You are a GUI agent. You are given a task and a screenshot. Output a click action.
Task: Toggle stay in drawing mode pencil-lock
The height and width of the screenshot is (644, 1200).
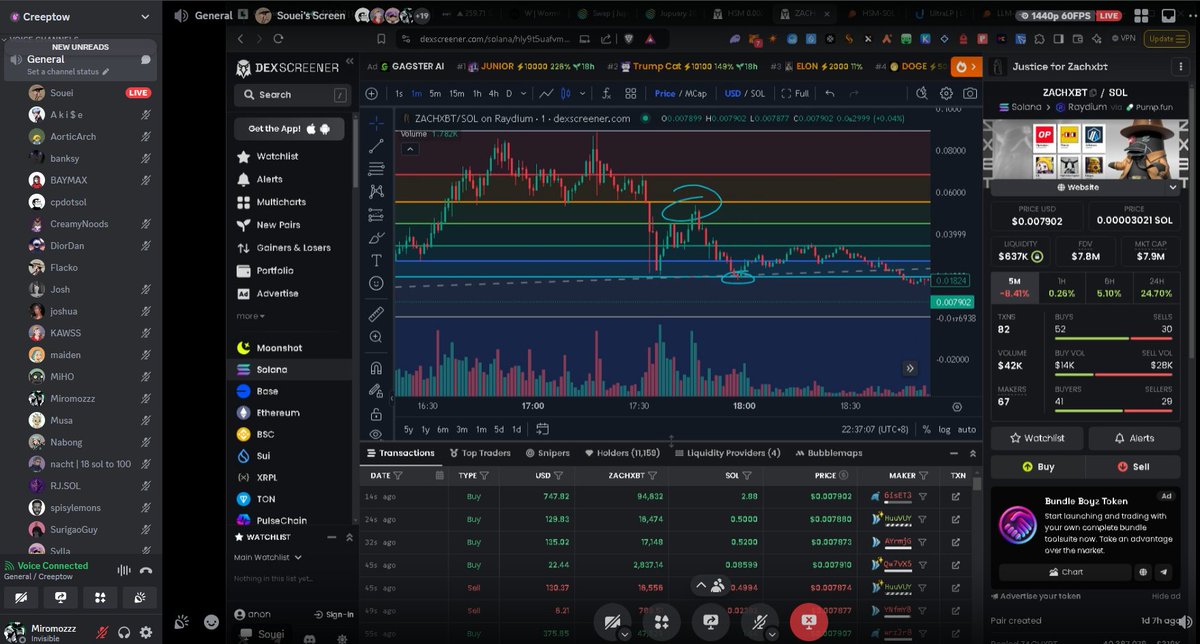coord(376,391)
